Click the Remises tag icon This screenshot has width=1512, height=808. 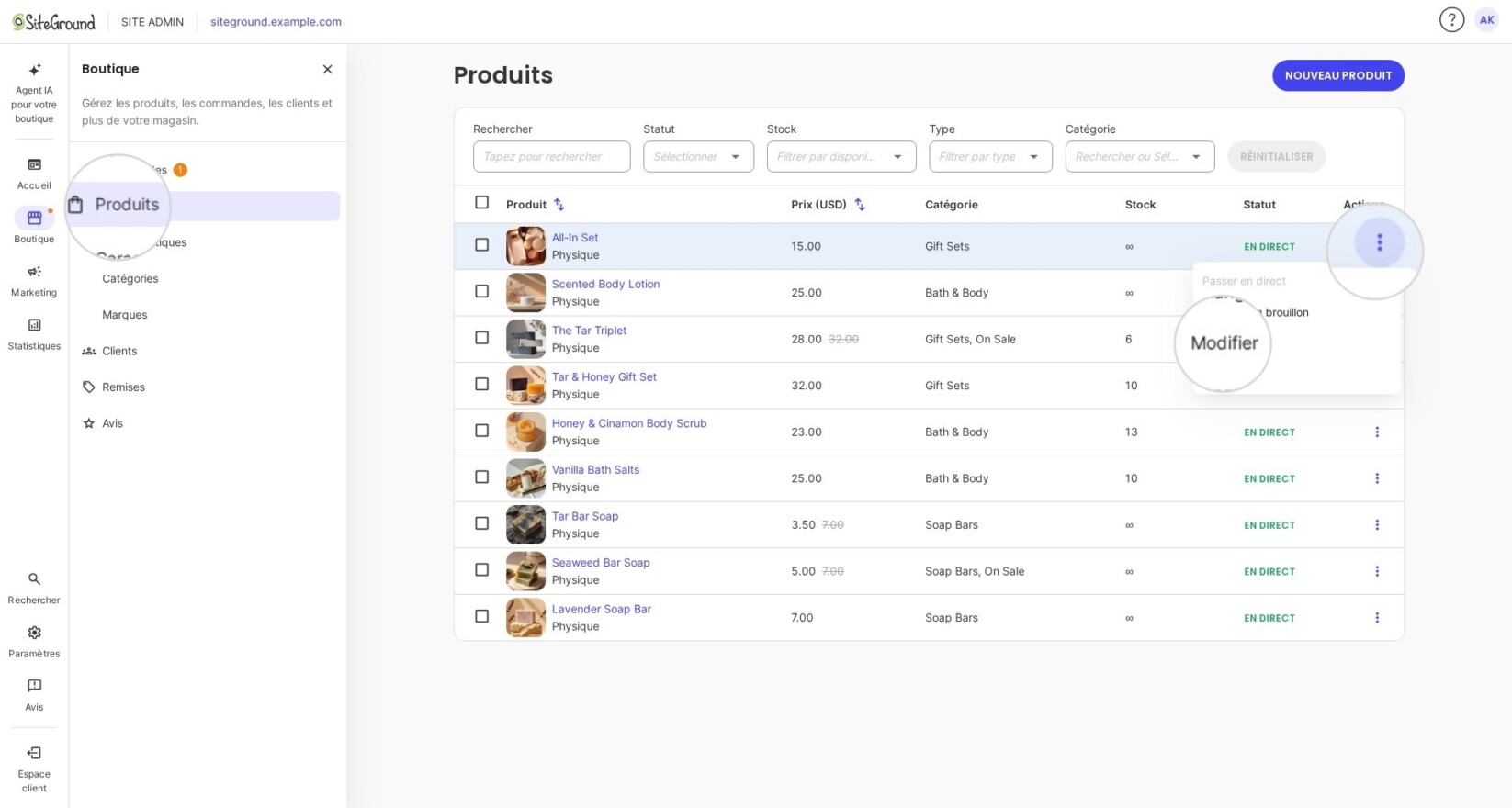coord(89,387)
